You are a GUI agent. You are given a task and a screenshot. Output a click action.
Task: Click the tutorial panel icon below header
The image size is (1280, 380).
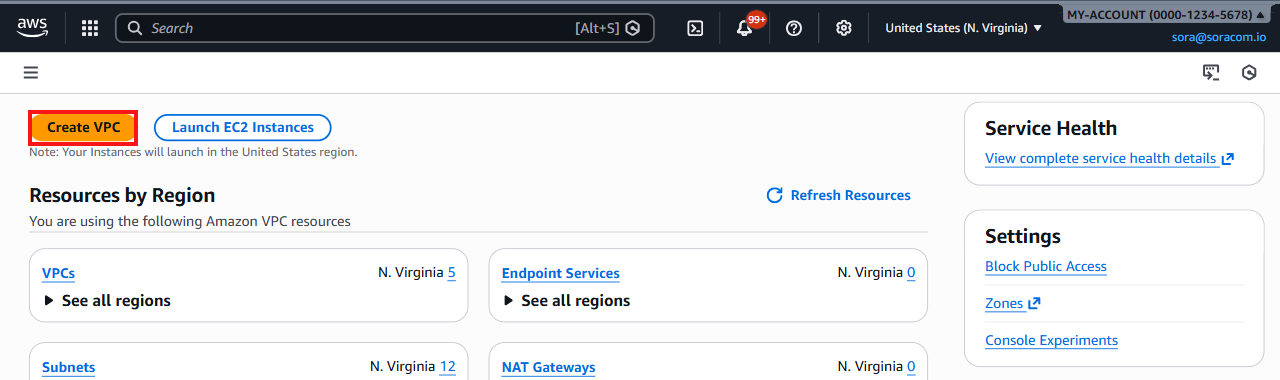pos(1211,72)
